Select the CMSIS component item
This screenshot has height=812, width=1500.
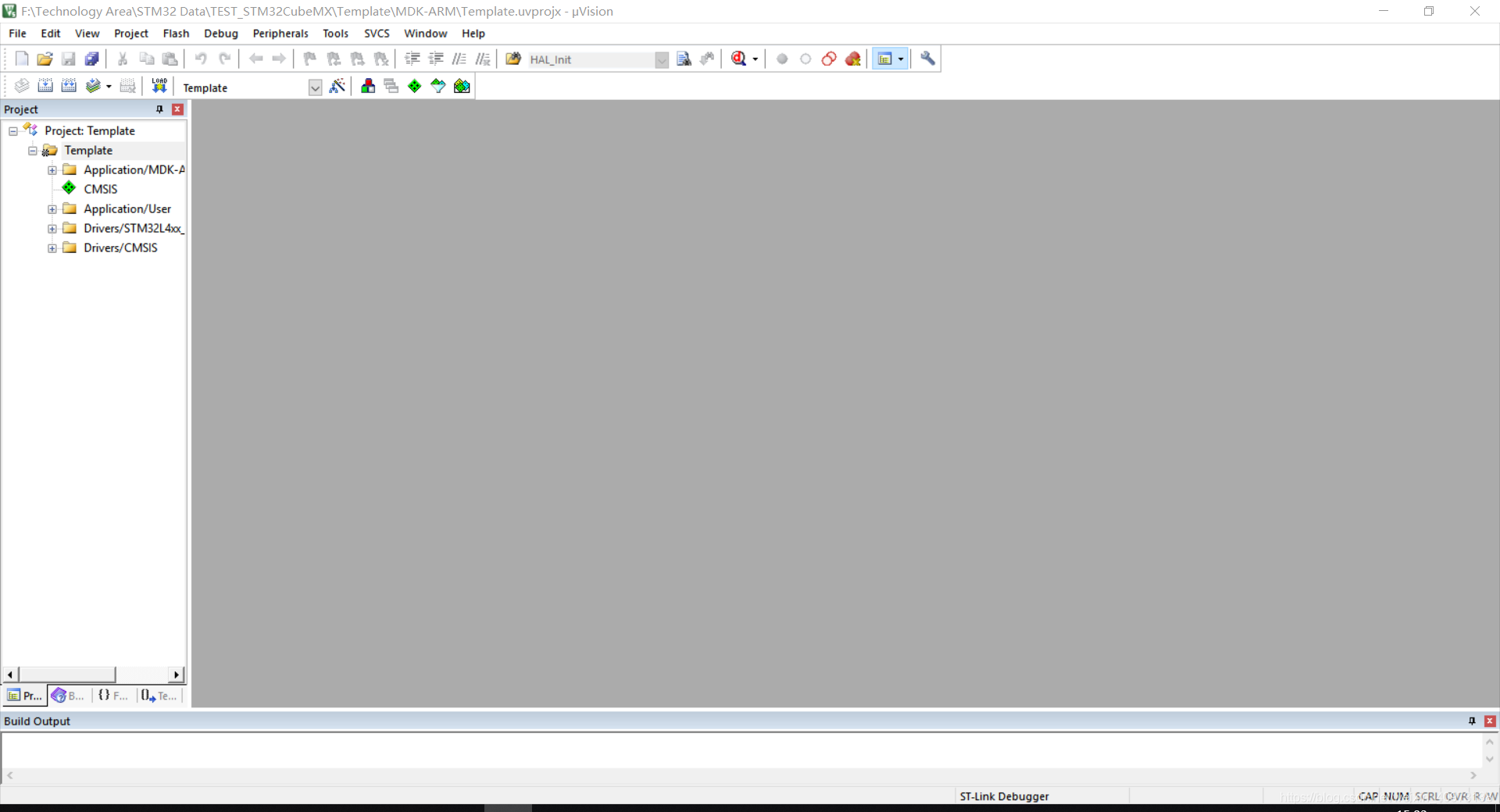[101, 189]
